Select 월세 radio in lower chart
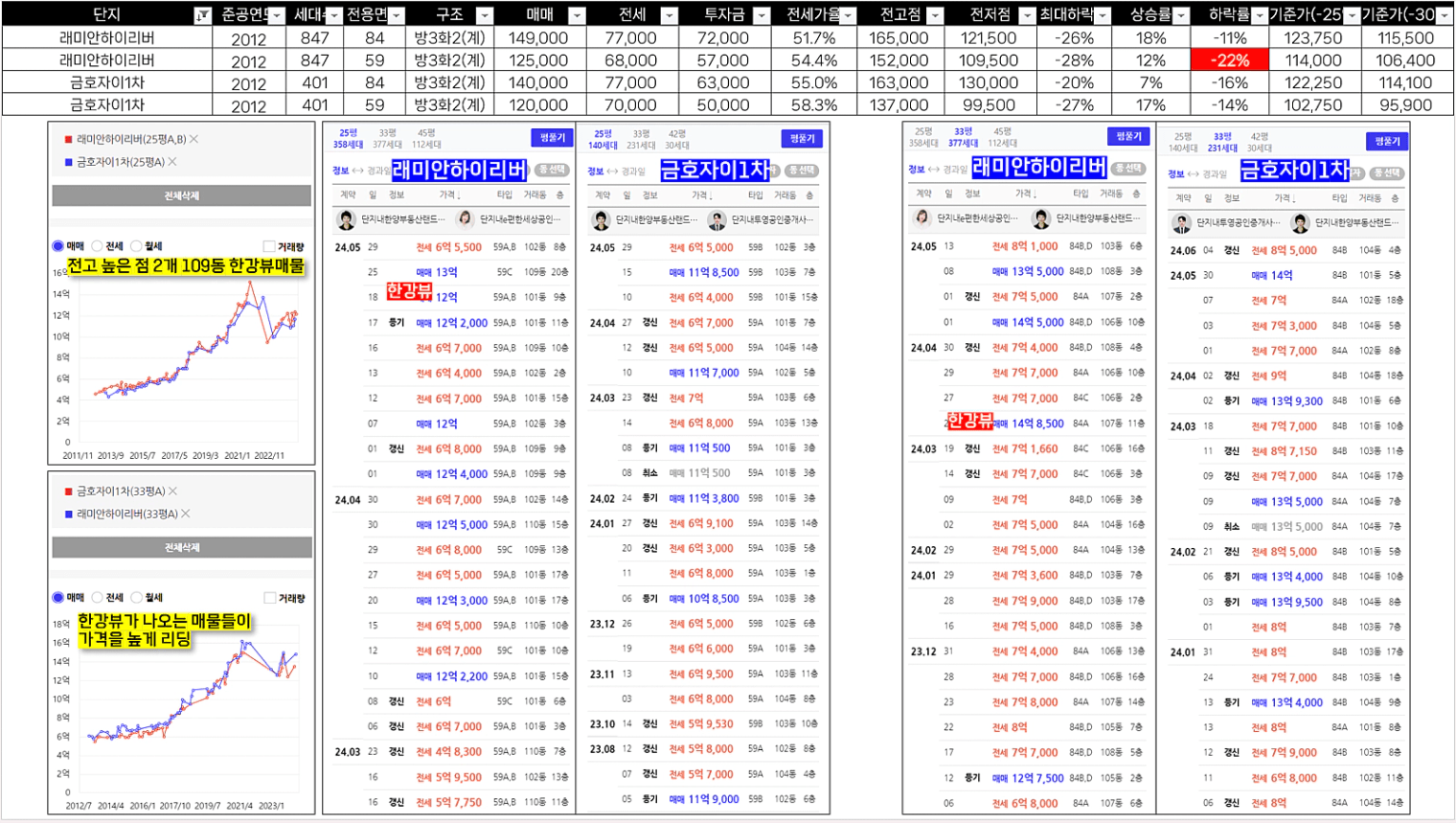This screenshot has height=823, width=1456. pyautogui.click(x=136, y=597)
